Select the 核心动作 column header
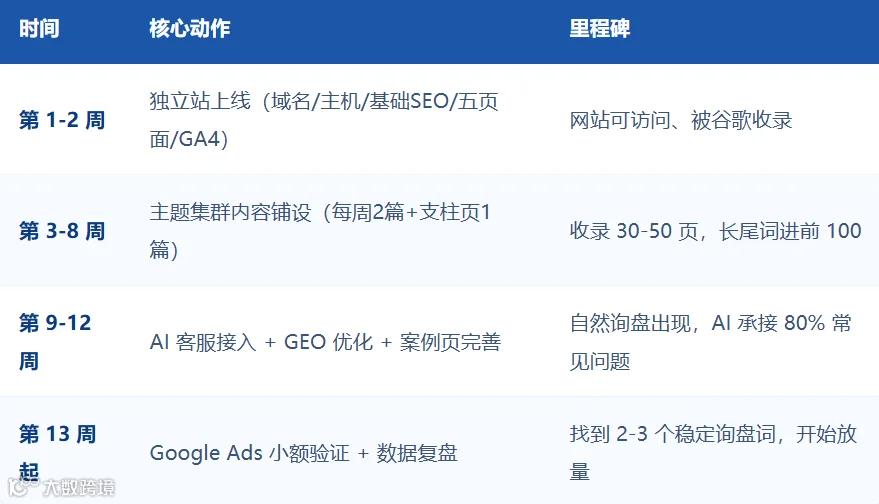This screenshot has height=504, width=879. [189, 28]
